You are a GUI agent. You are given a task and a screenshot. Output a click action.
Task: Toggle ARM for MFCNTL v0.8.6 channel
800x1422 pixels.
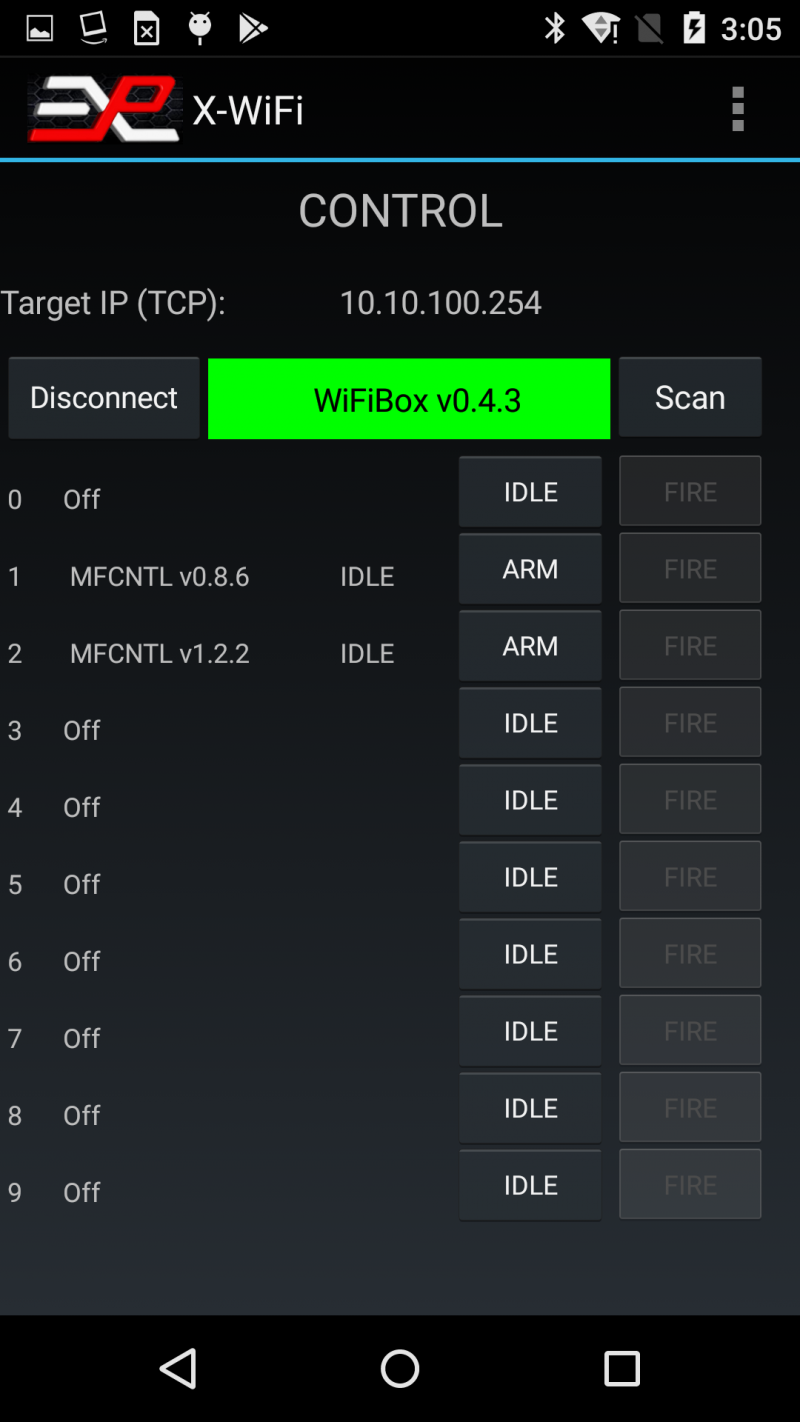[530, 569]
